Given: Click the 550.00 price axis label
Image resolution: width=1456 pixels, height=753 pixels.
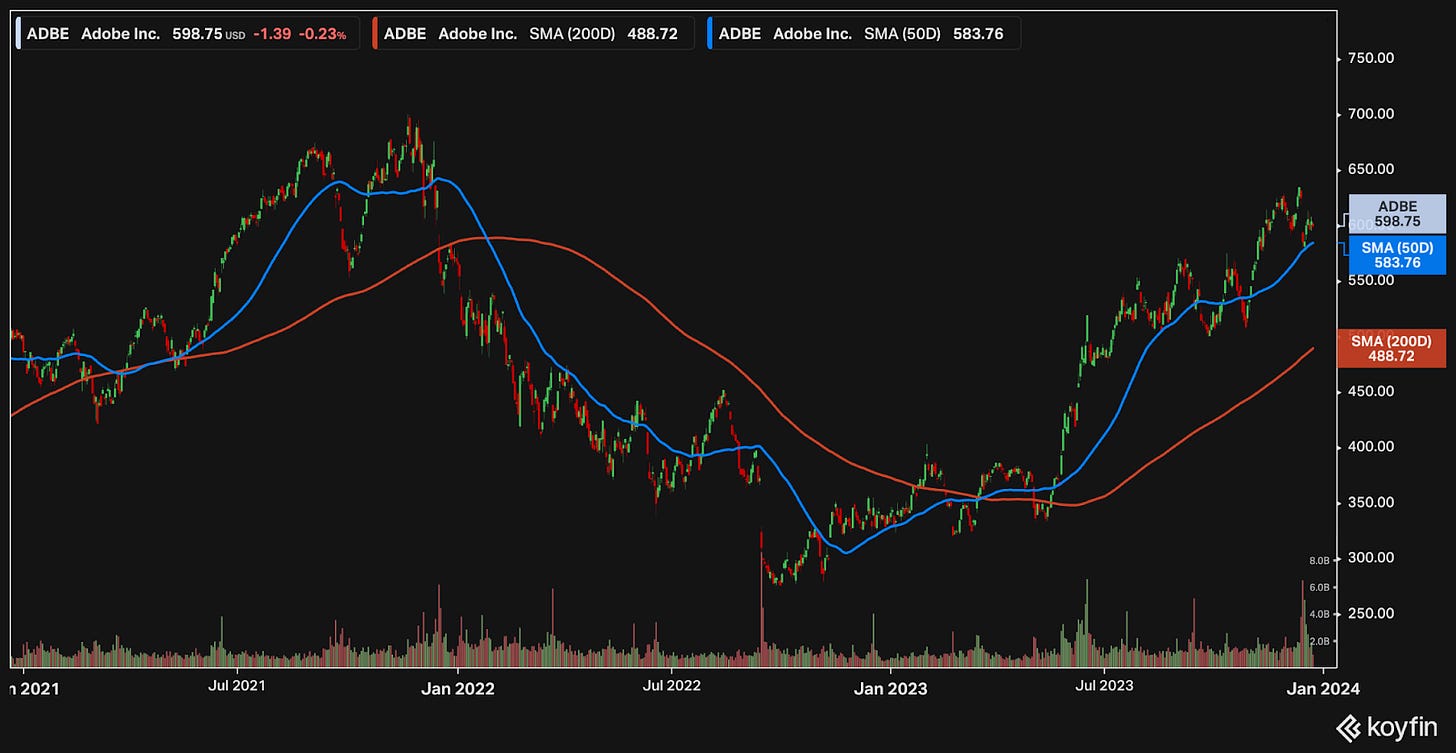Looking at the screenshot, I should coord(1371,280).
